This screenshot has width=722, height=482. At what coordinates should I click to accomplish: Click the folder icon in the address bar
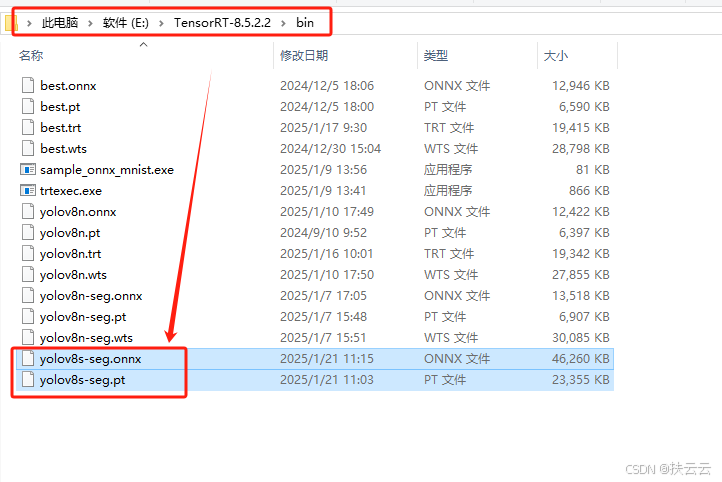coord(11,23)
